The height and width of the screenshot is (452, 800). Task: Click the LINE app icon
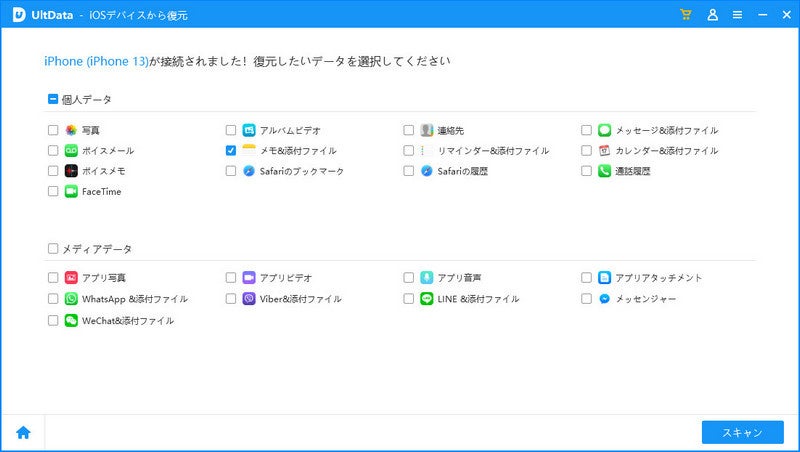point(427,298)
